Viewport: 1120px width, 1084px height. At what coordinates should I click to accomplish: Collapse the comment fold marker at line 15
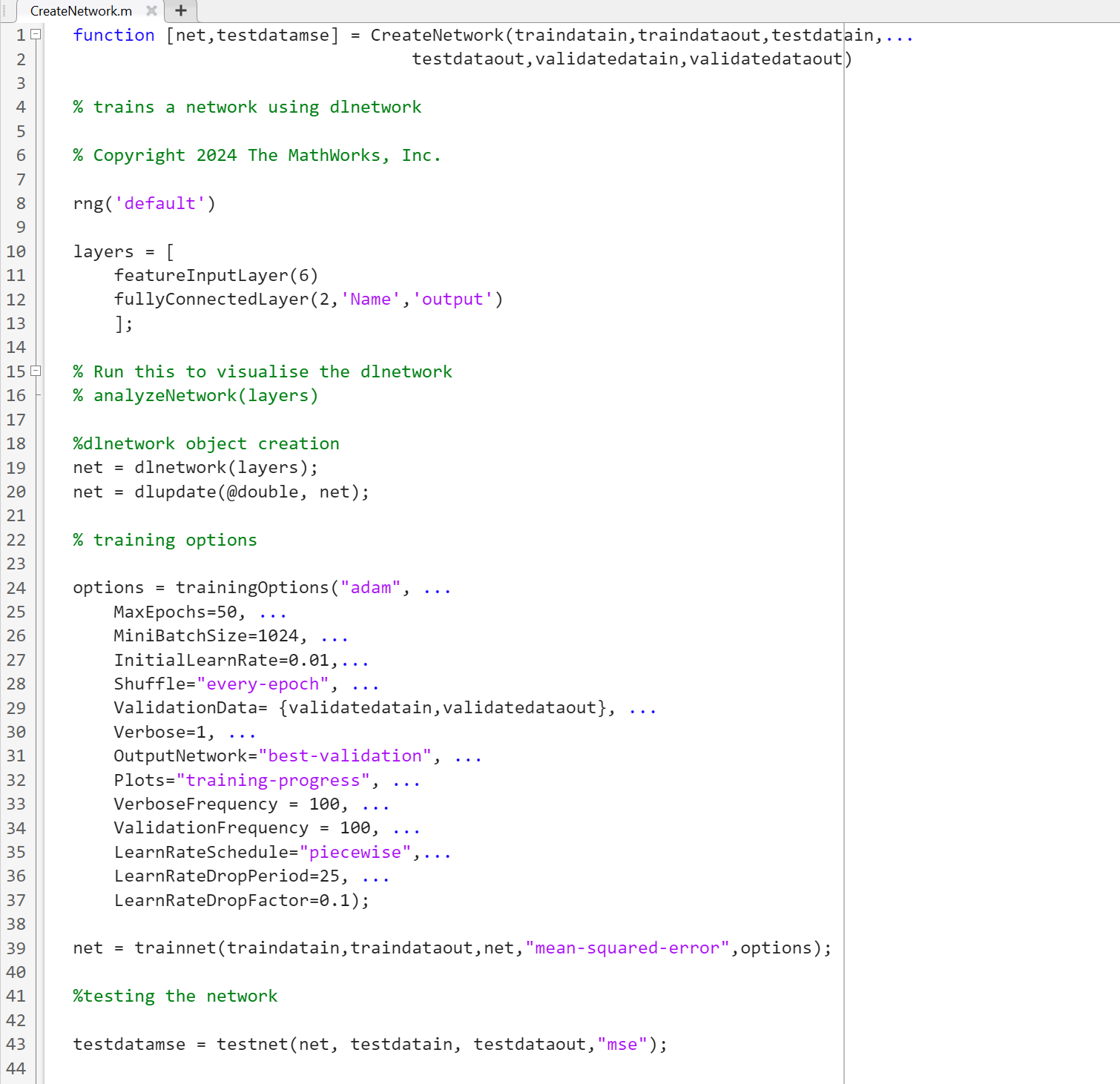tap(35, 371)
